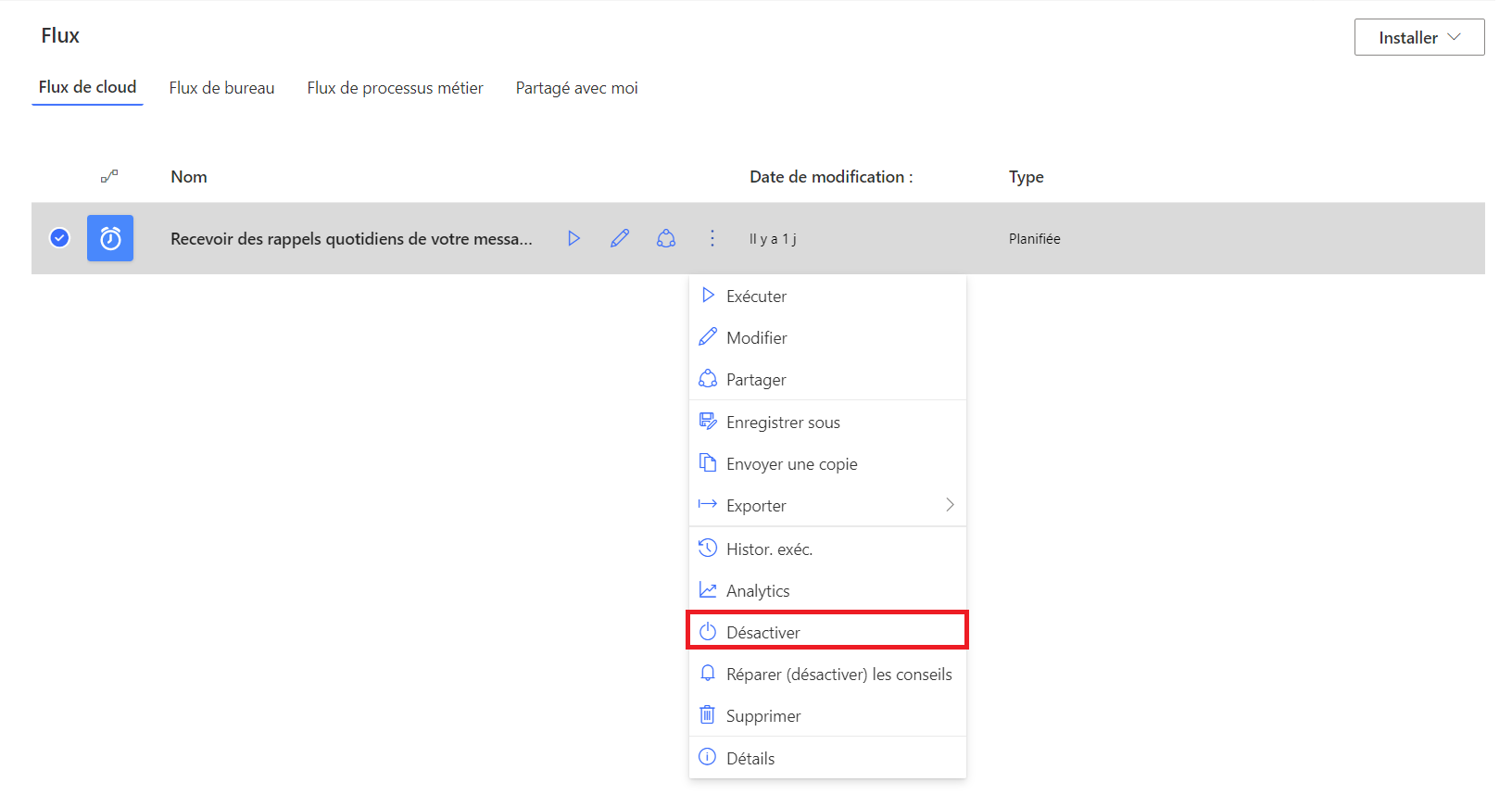
Task: Open Histor. exéc. from the menu
Action: click(769, 549)
